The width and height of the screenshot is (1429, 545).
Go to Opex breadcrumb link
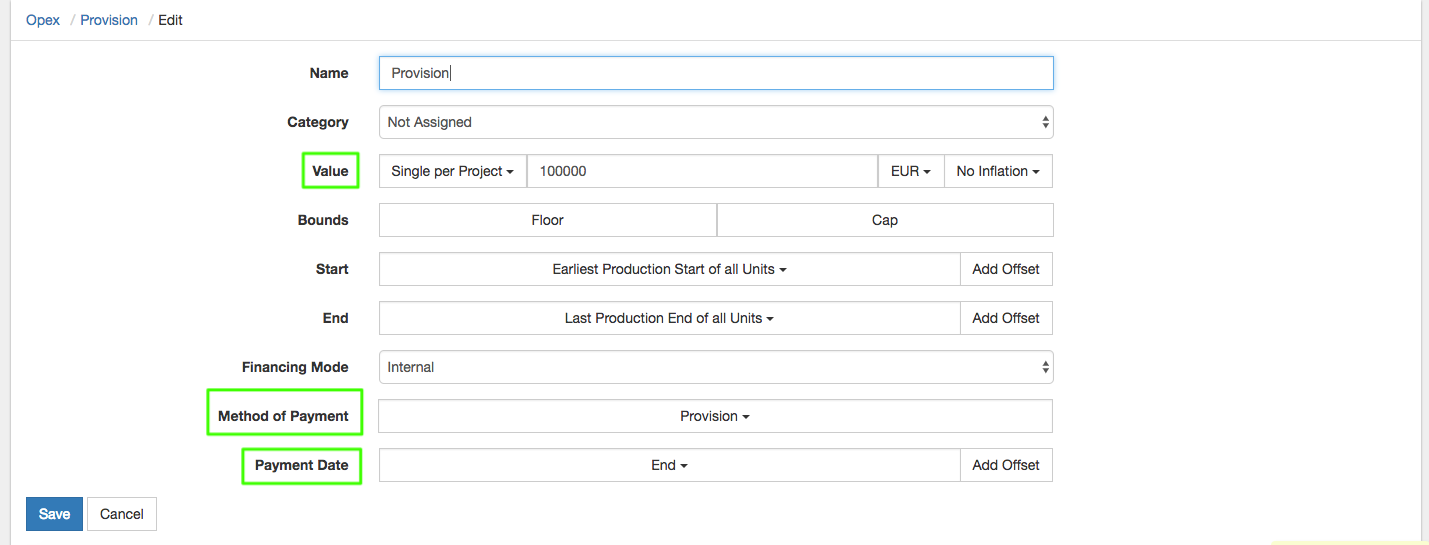(43, 20)
